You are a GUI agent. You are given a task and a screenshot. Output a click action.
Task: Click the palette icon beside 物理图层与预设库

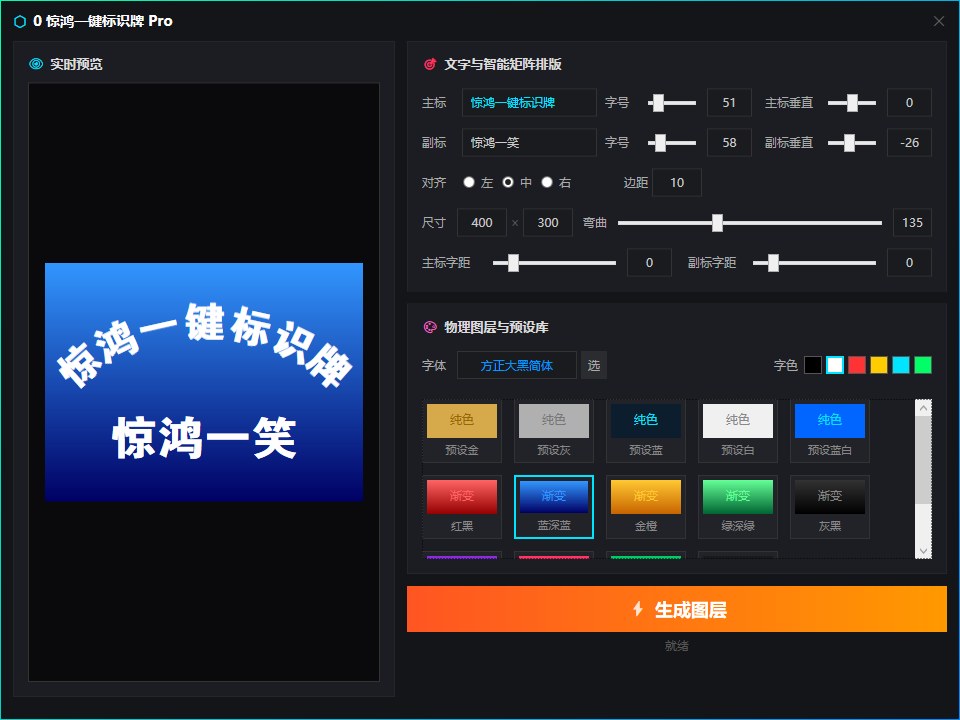(430, 327)
